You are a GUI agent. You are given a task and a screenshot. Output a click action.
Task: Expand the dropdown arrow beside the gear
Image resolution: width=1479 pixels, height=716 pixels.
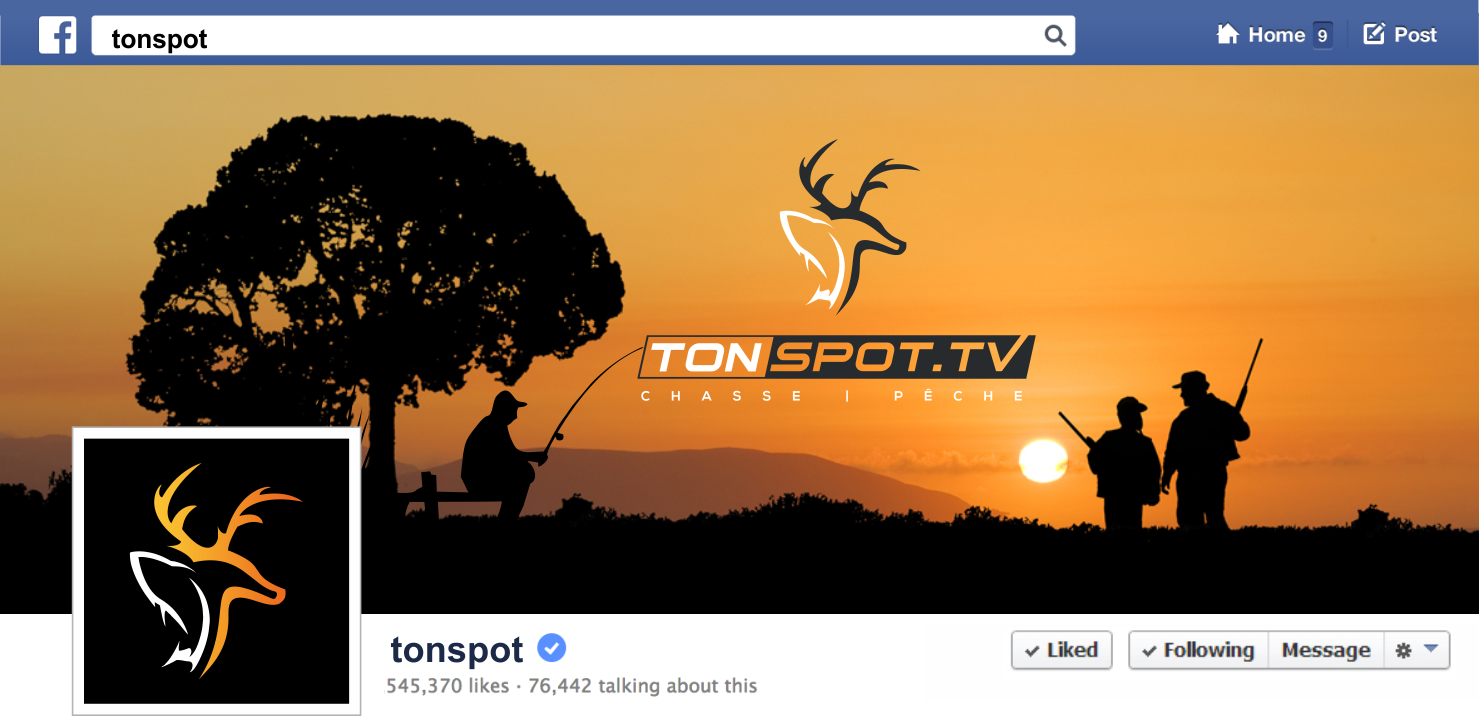1431,649
